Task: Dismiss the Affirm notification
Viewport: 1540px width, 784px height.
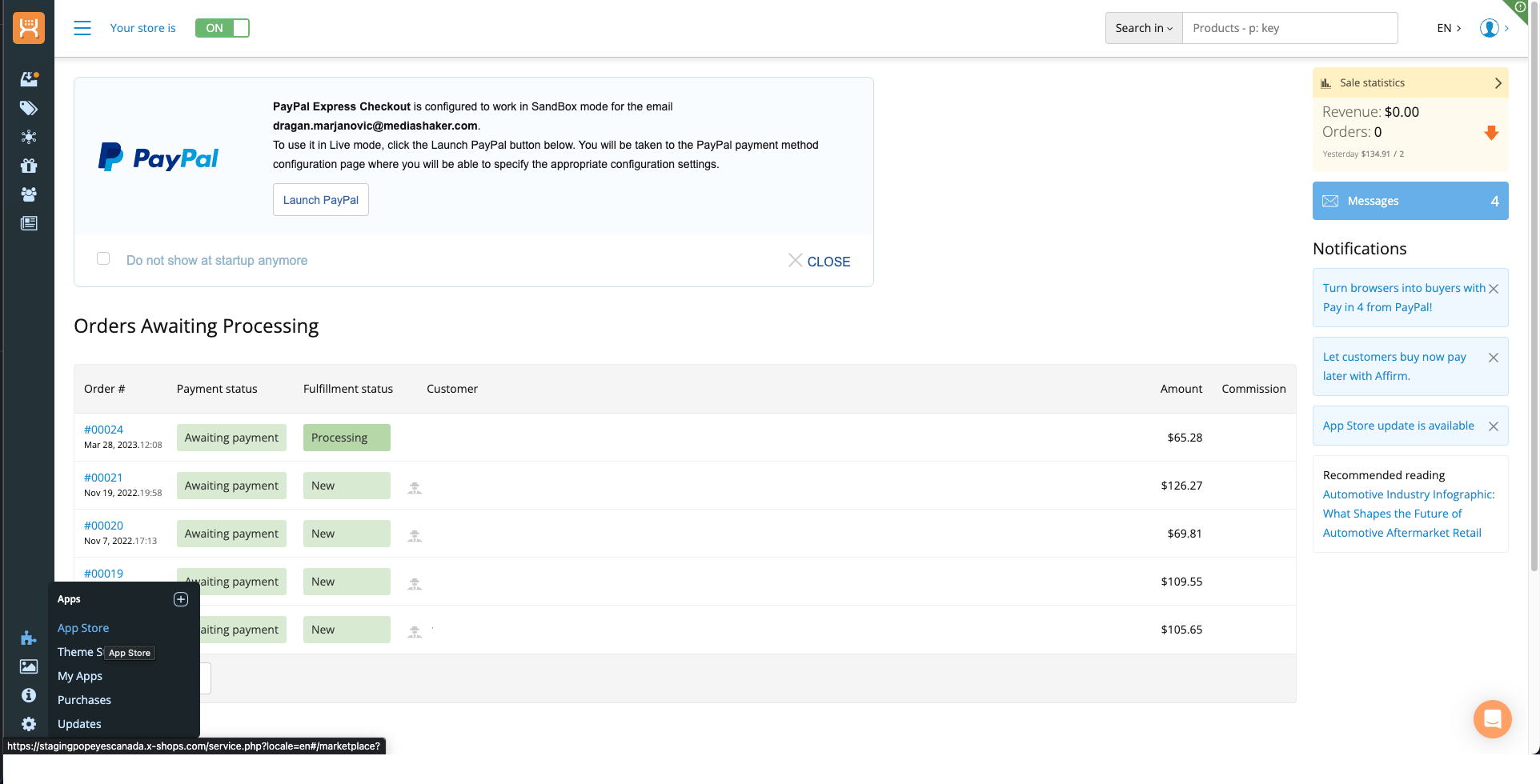Action: [x=1494, y=358]
